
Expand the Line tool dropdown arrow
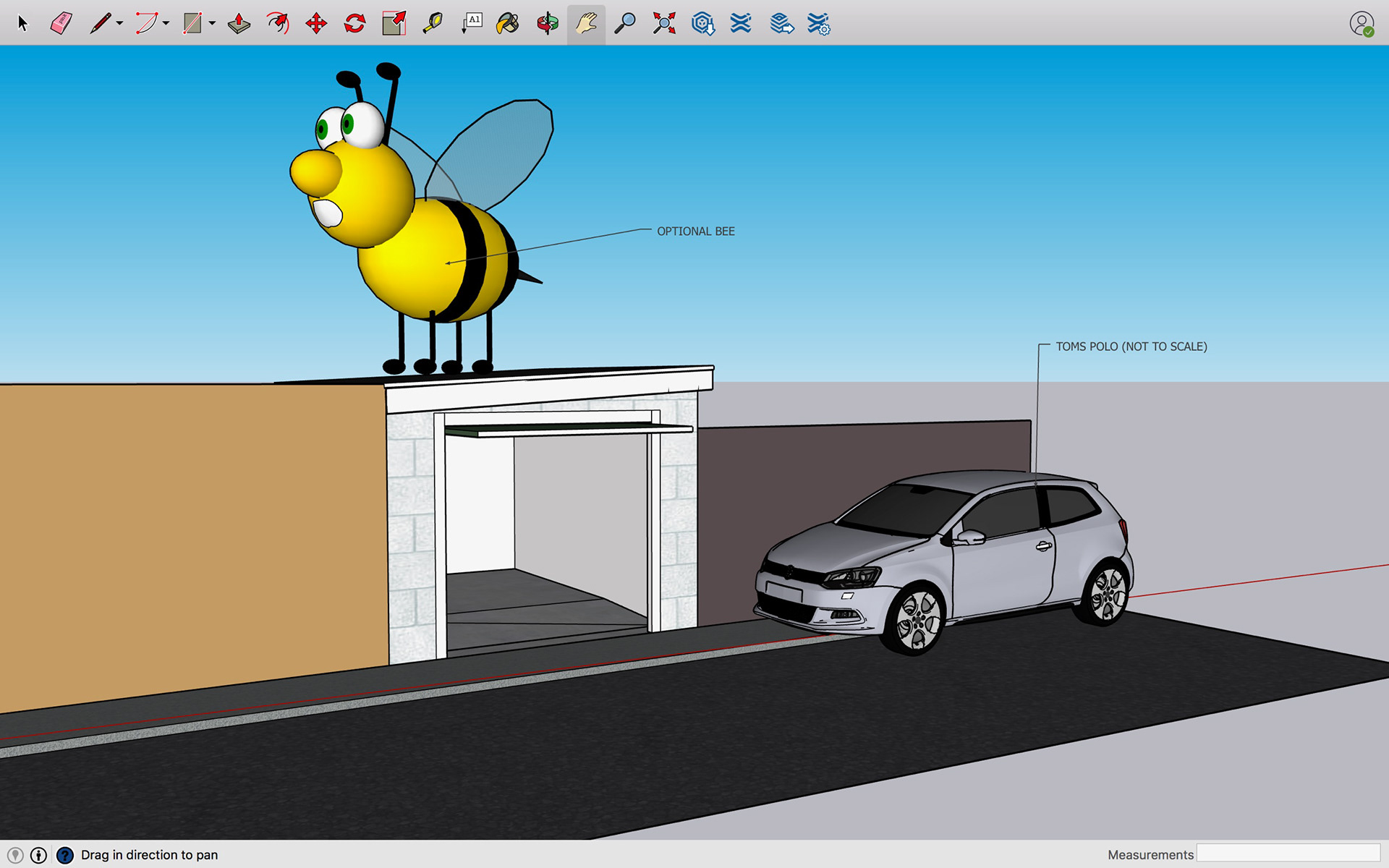120,24
